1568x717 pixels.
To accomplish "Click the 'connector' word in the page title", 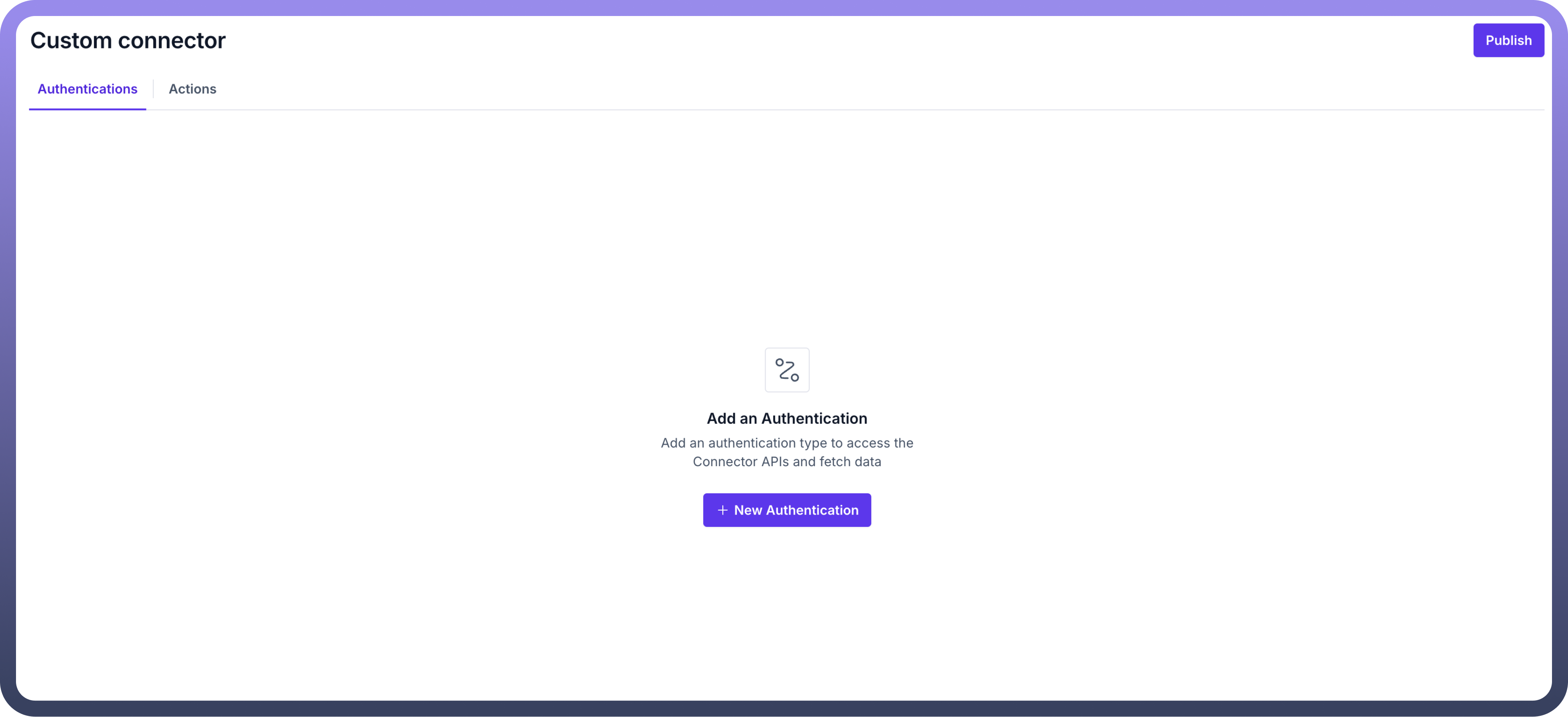I will click(x=172, y=41).
